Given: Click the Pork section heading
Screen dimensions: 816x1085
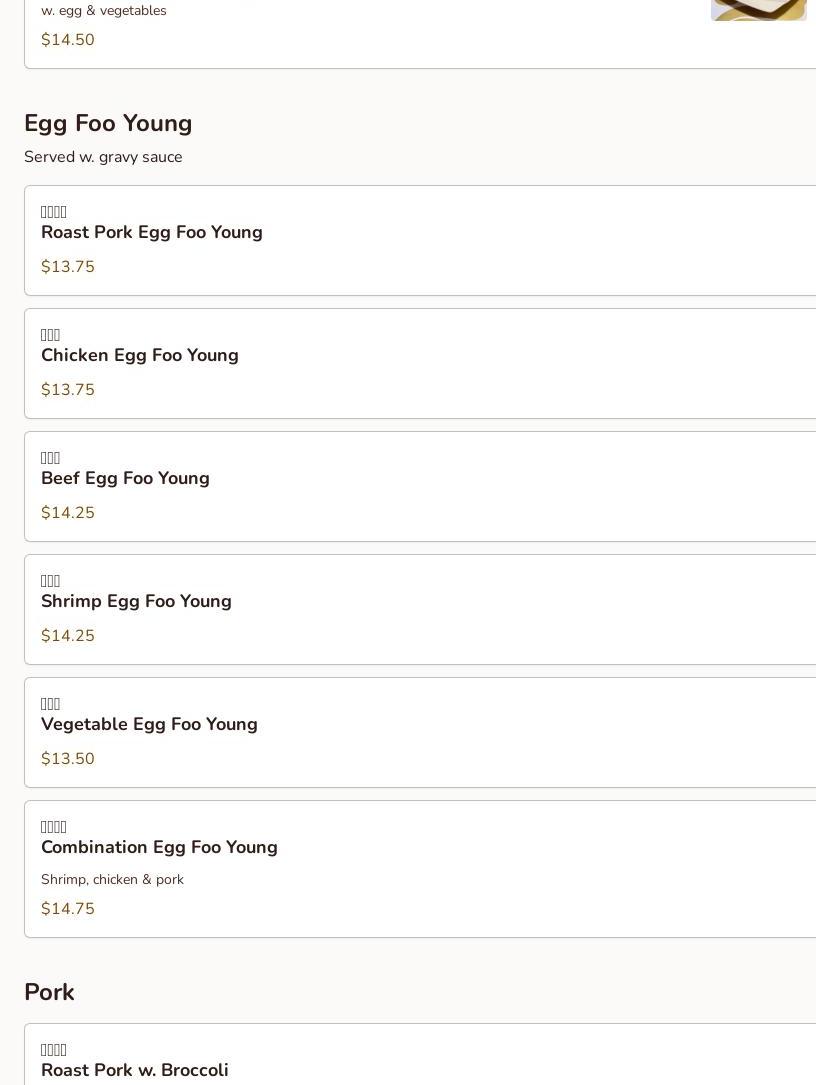Looking at the screenshot, I should 49,992.
